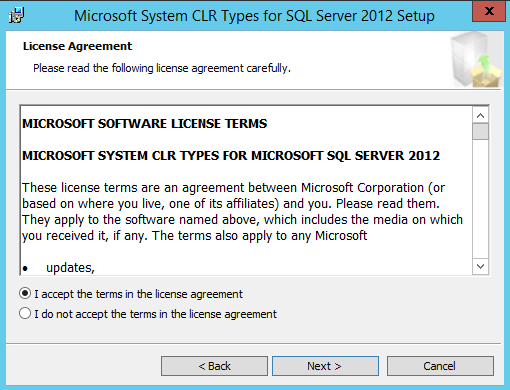Click the text 'you received it, if any'
This screenshot has width=510, height=390.
[85, 236]
